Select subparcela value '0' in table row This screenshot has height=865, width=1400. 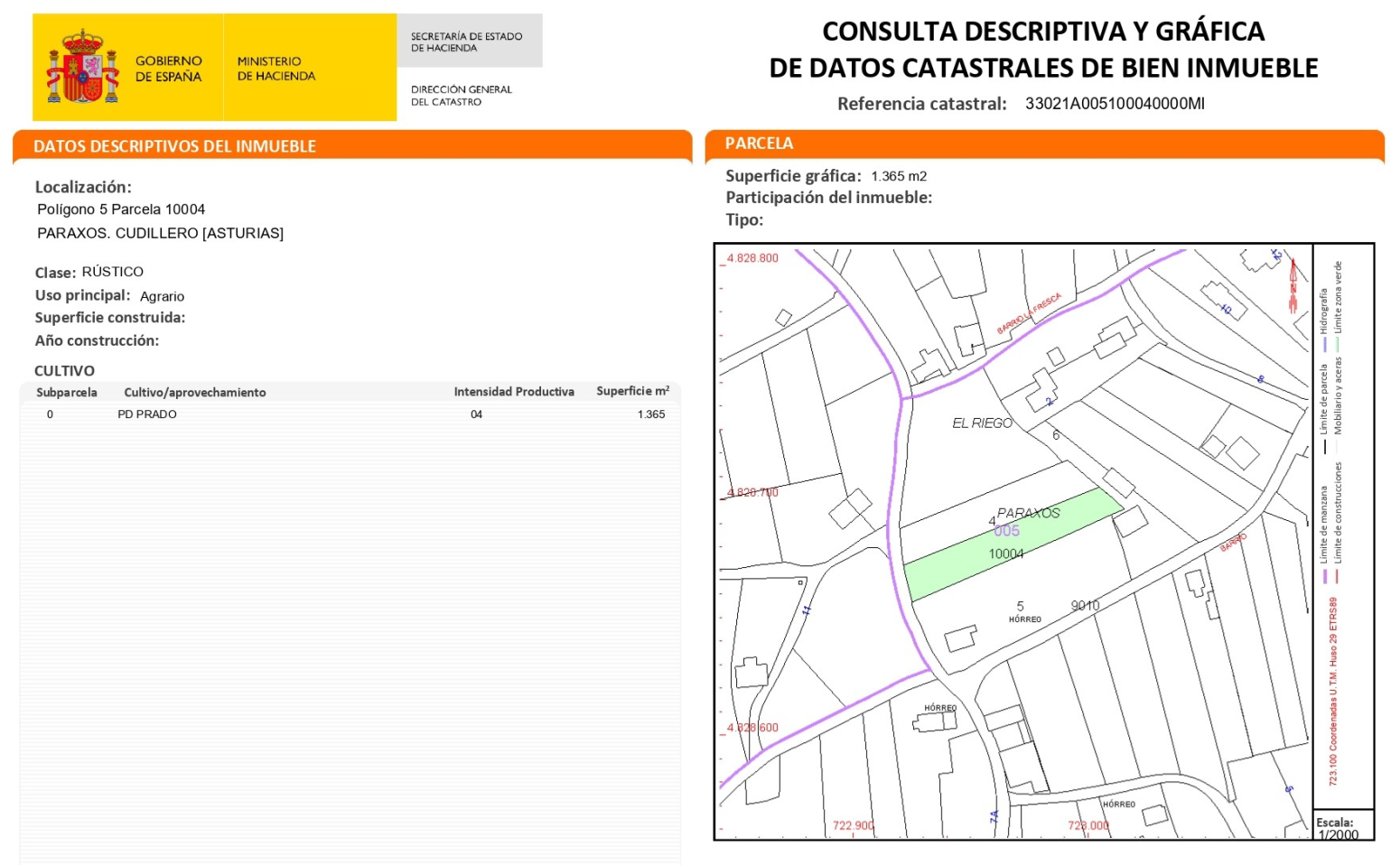(50, 414)
